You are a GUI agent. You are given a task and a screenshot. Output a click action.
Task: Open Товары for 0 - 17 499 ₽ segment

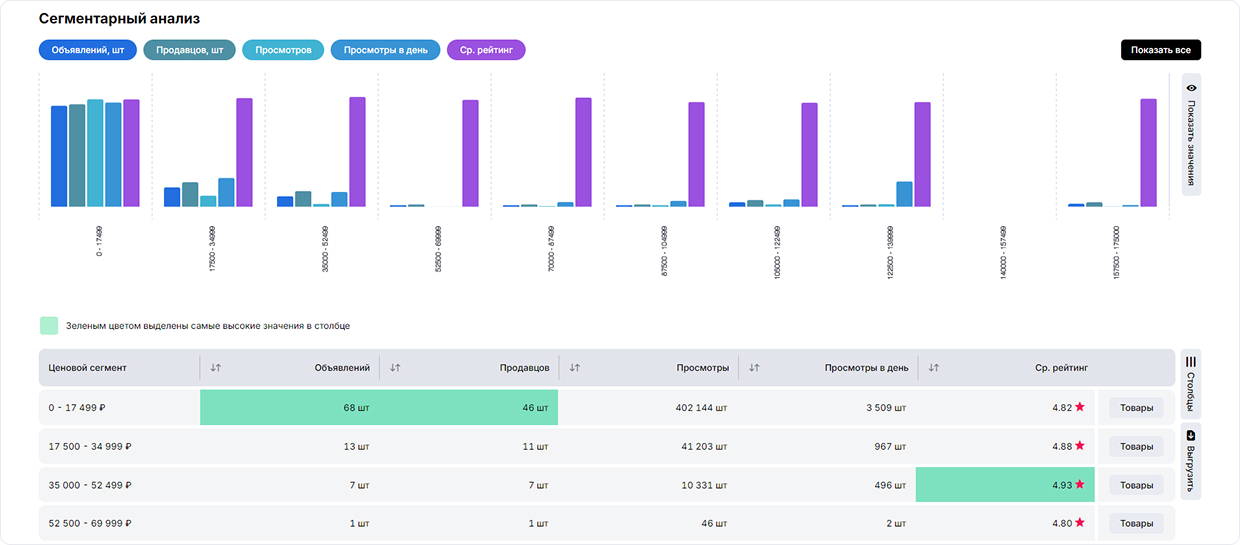pyautogui.click(x=1136, y=408)
